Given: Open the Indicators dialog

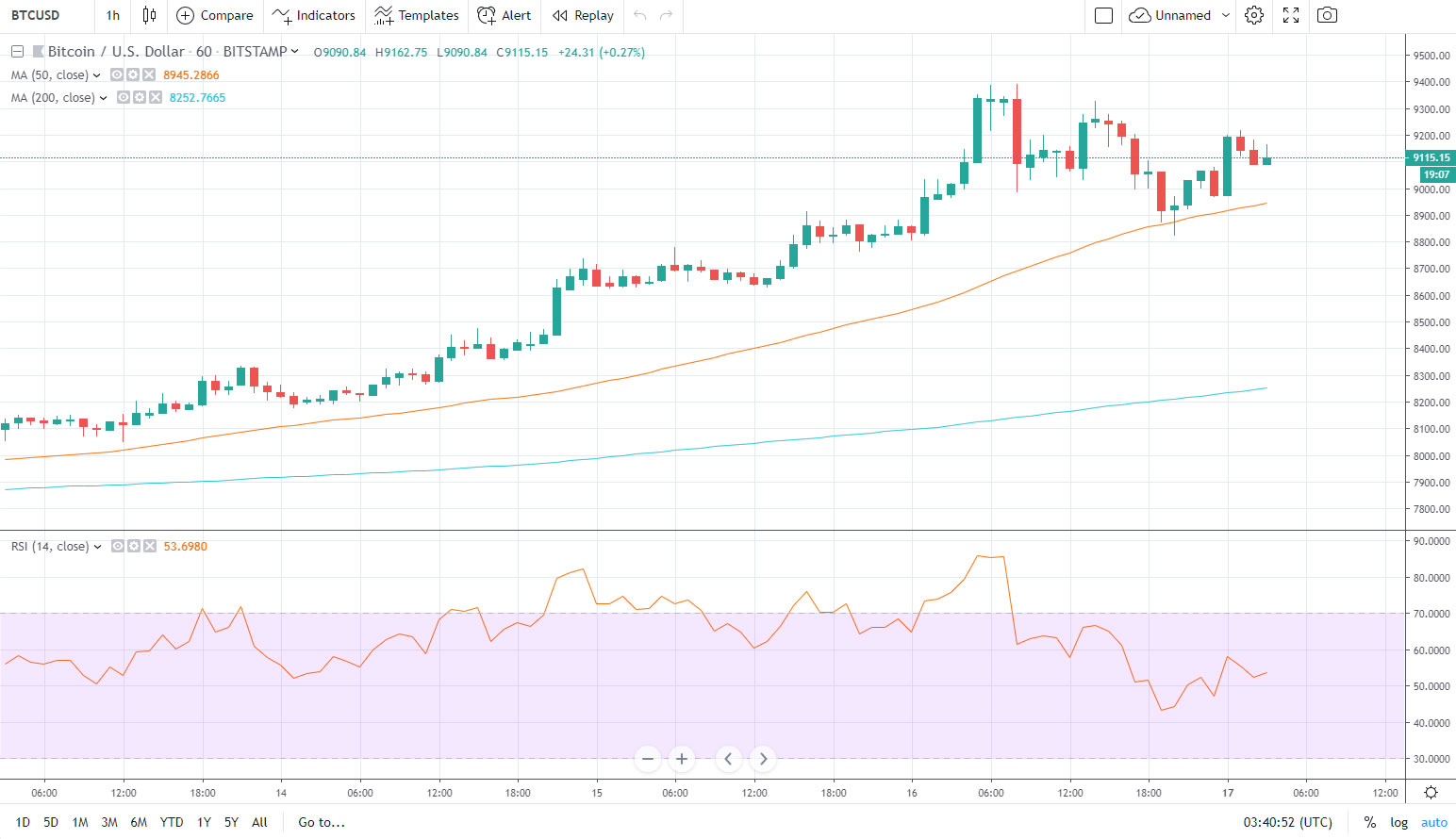Looking at the screenshot, I should [x=313, y=15].
